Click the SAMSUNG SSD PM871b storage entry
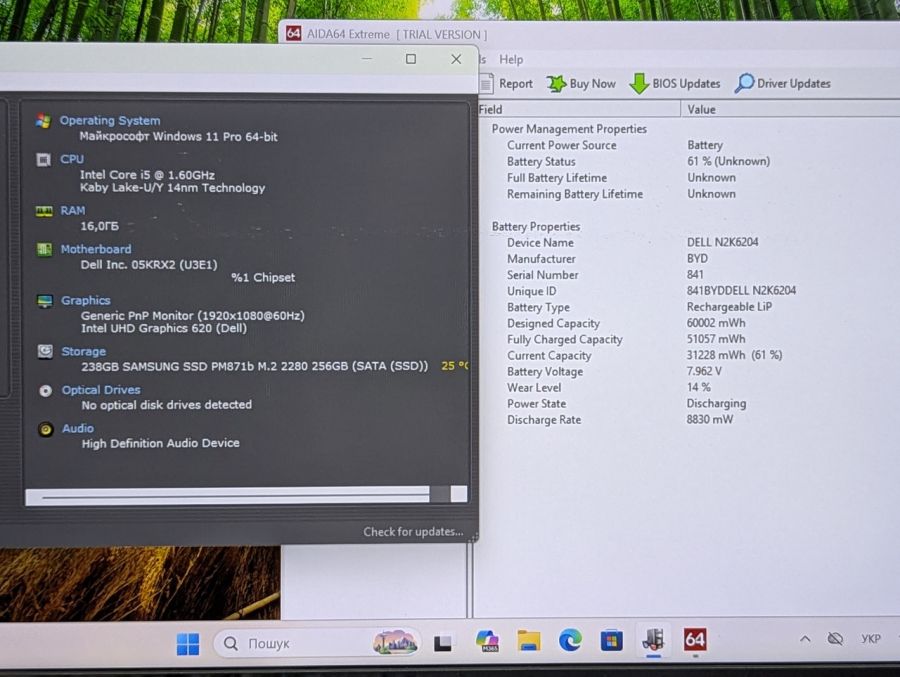Screen dimensions: 900x677 254,366
